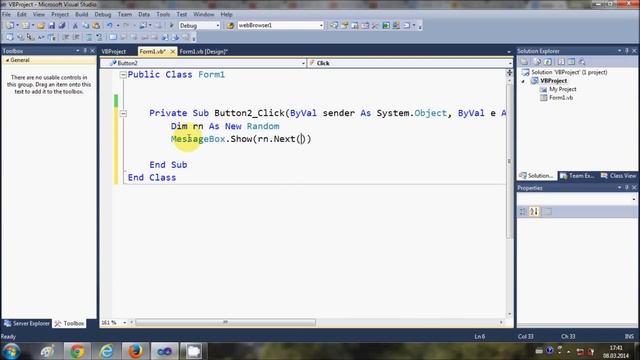Image resolution: width=640 pixels, height=360 pixels.
Task: Collapse the Public Class Form1 region
Action: click(123, 75)
